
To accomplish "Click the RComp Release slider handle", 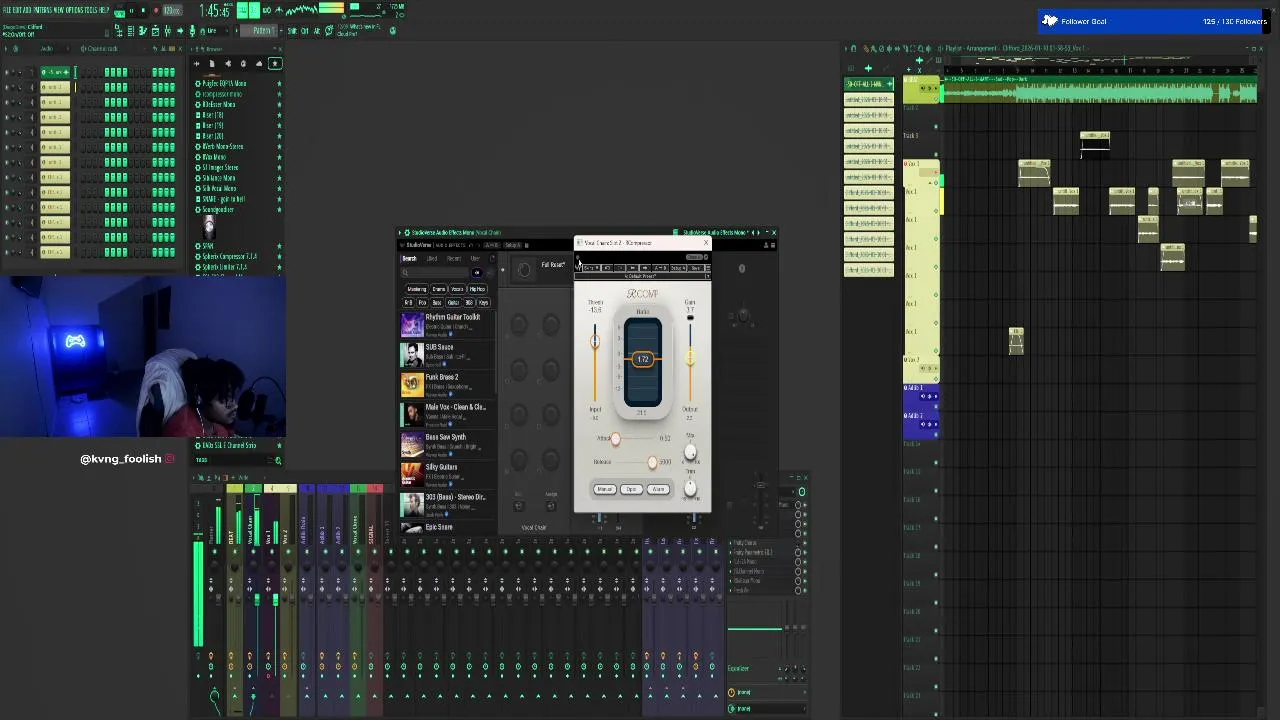I will pyautogui.click(x=652, y=462).
